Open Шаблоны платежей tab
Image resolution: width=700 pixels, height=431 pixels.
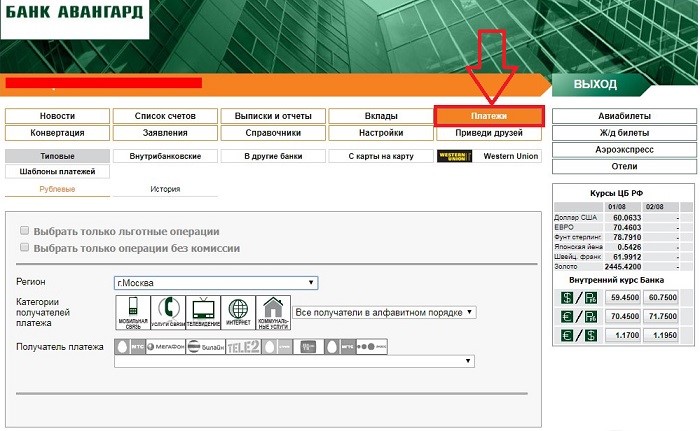pyautogui.click(x=57, y=172)
